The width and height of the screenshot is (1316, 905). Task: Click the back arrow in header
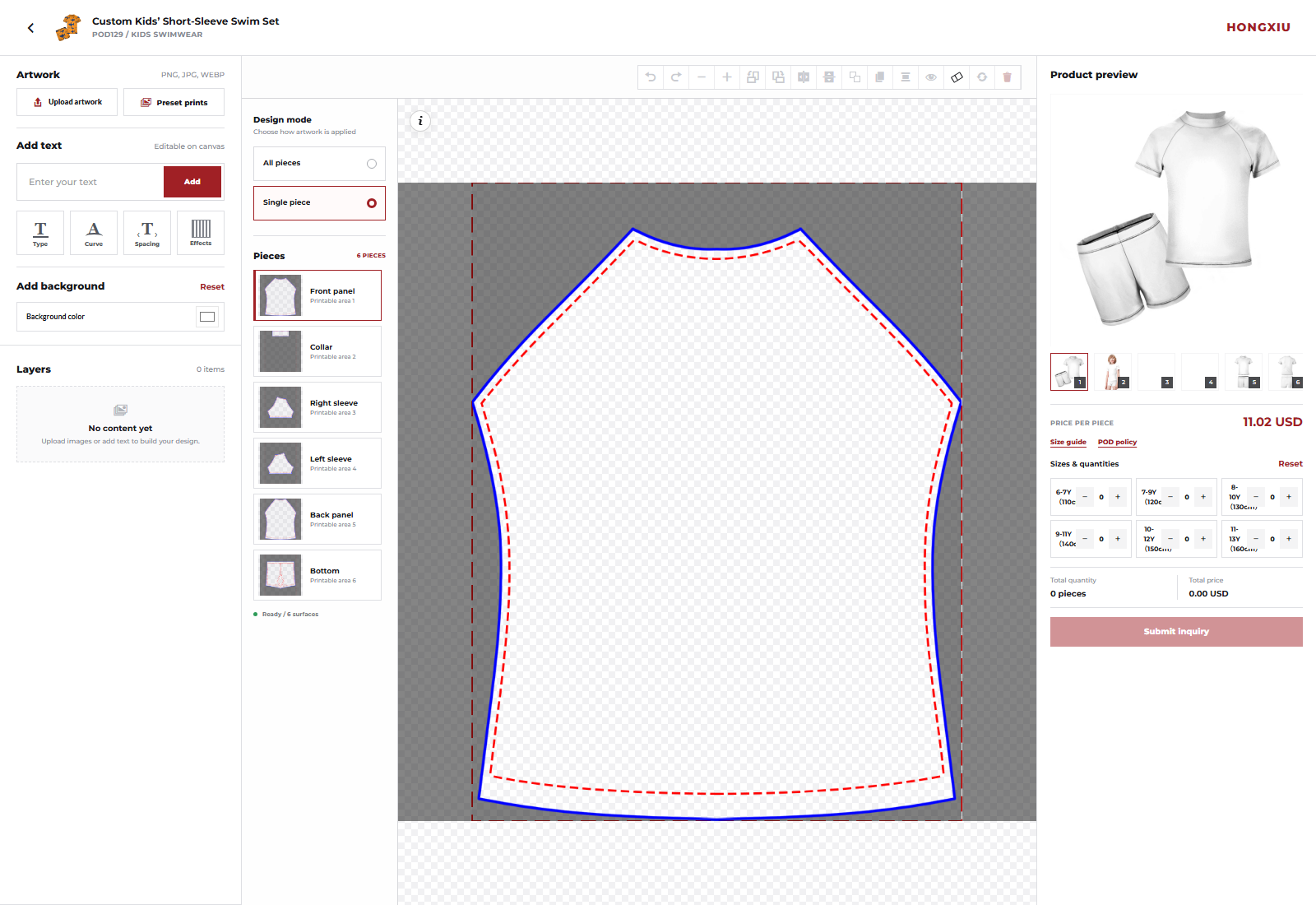(31, 28)
